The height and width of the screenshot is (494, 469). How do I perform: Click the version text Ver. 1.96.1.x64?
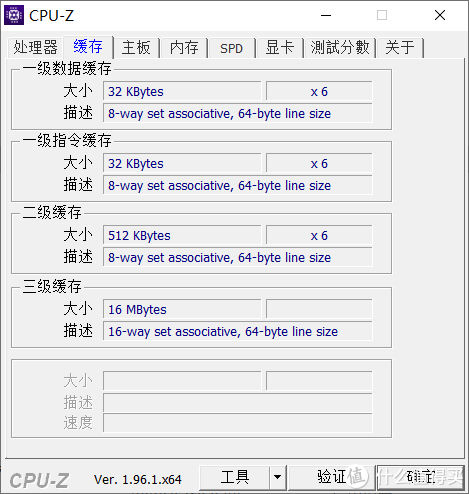coord(138,480)
